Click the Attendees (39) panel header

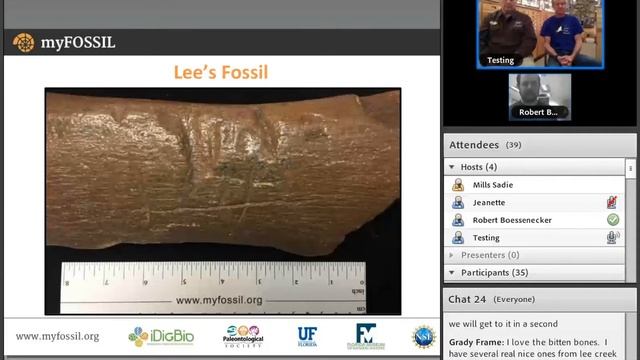[540, 145]
